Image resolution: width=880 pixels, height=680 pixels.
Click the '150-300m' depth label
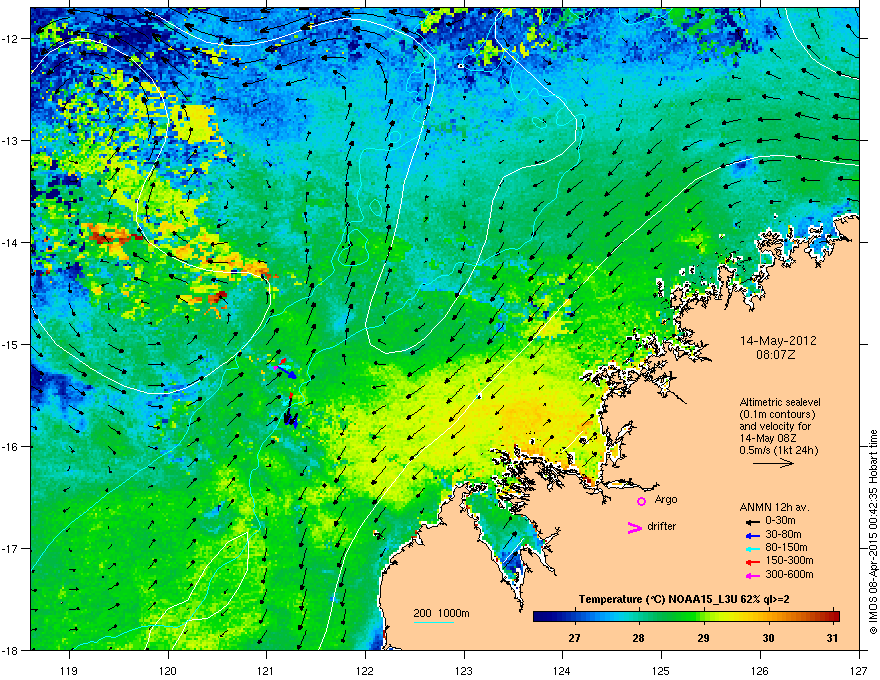790,560
